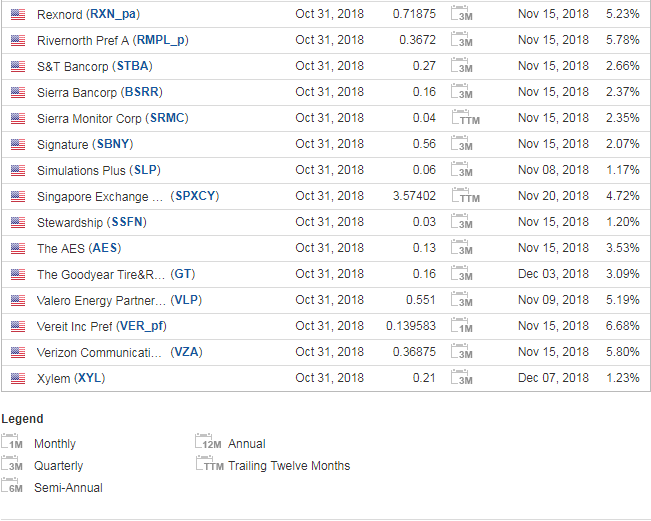Click the 3M quarterly icon in Sierra Bancorp row
Screen dimensions: 651x521
click(462, 91)
